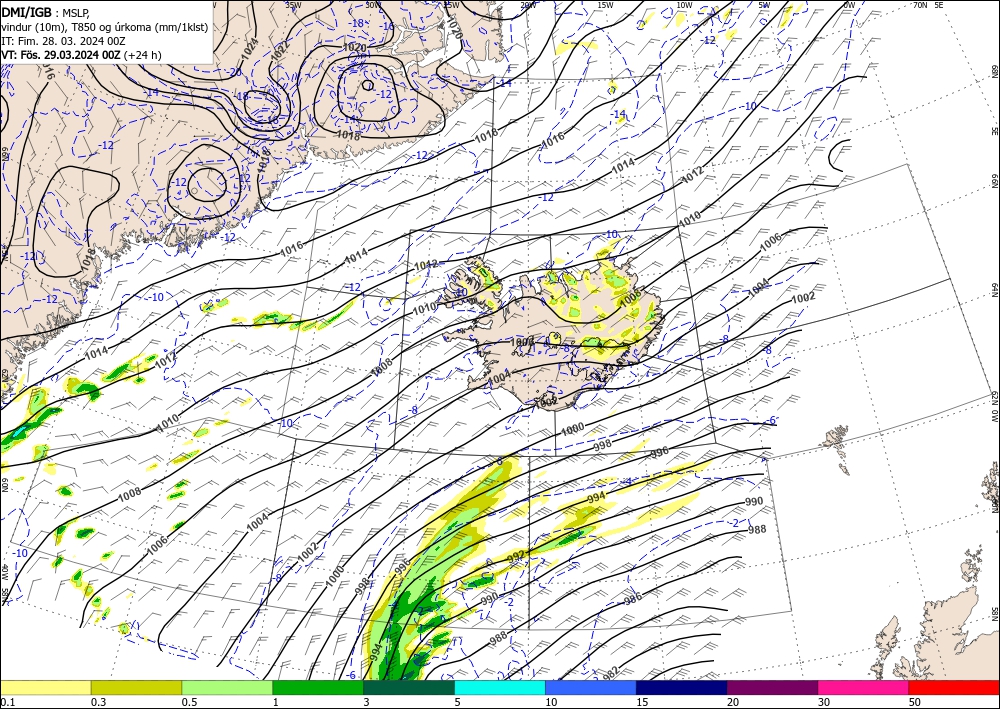This screenshot has height=709, width=1000.
Task: Click the '1022' isobar label over Greenland
Action: pos(280,50)
